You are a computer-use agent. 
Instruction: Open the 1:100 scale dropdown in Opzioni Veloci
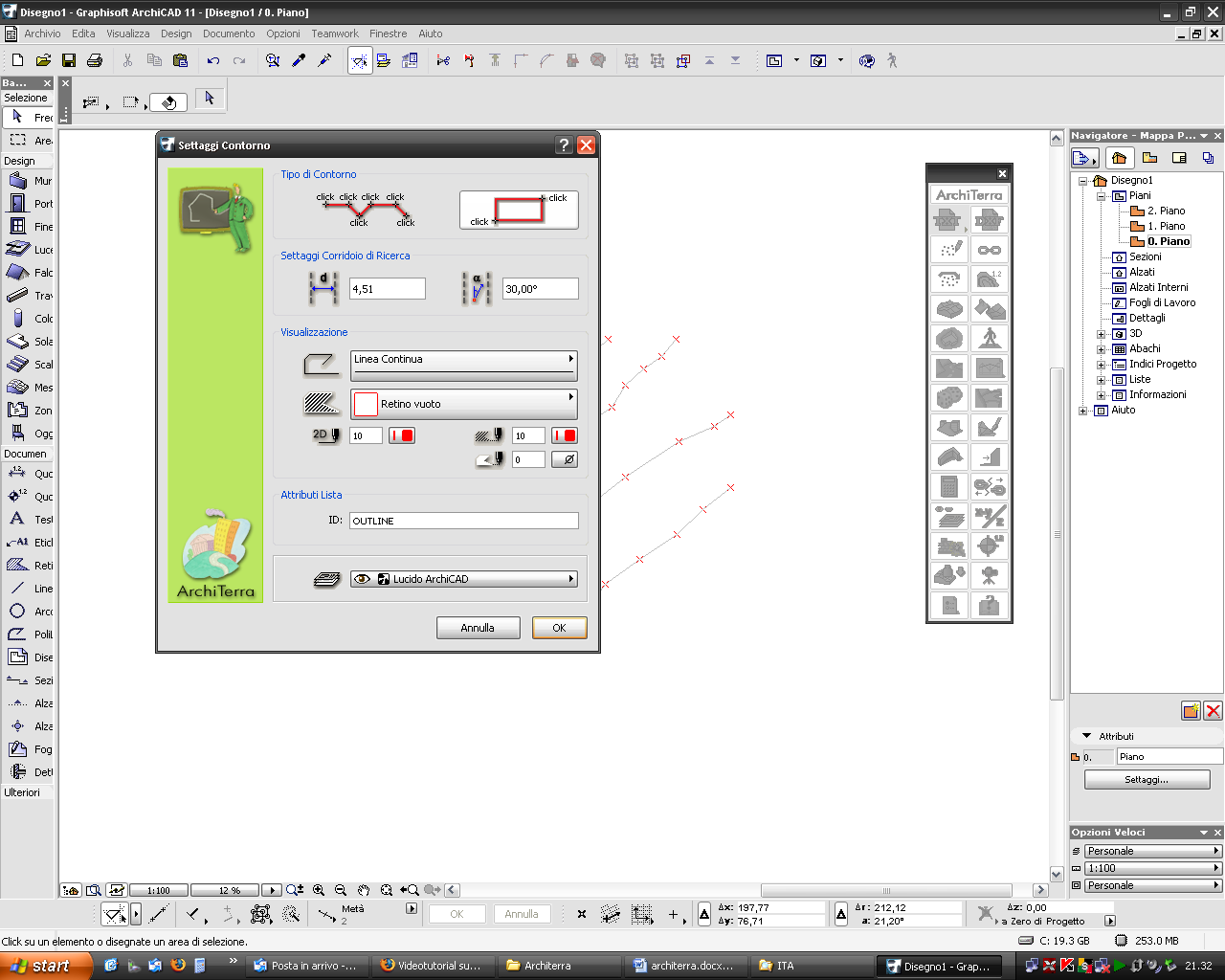[1153, 868]
